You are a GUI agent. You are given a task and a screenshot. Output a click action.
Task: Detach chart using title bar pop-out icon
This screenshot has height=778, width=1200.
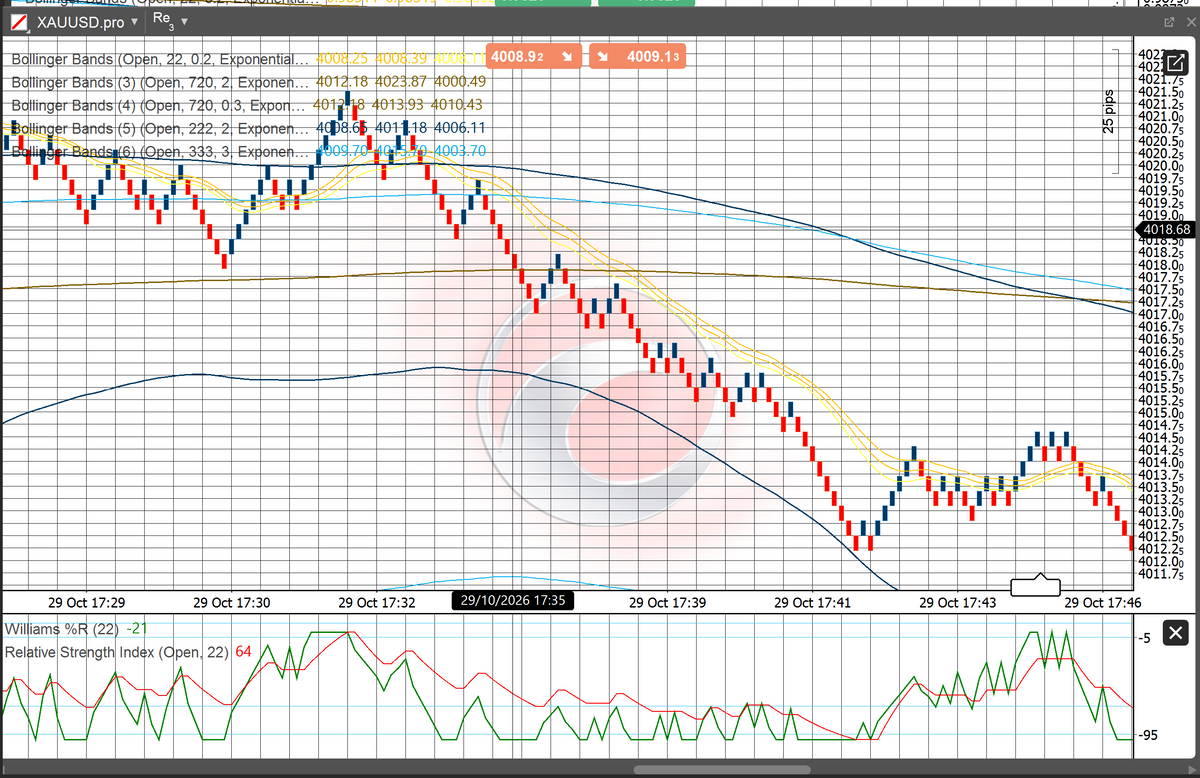pos(1168,21)
